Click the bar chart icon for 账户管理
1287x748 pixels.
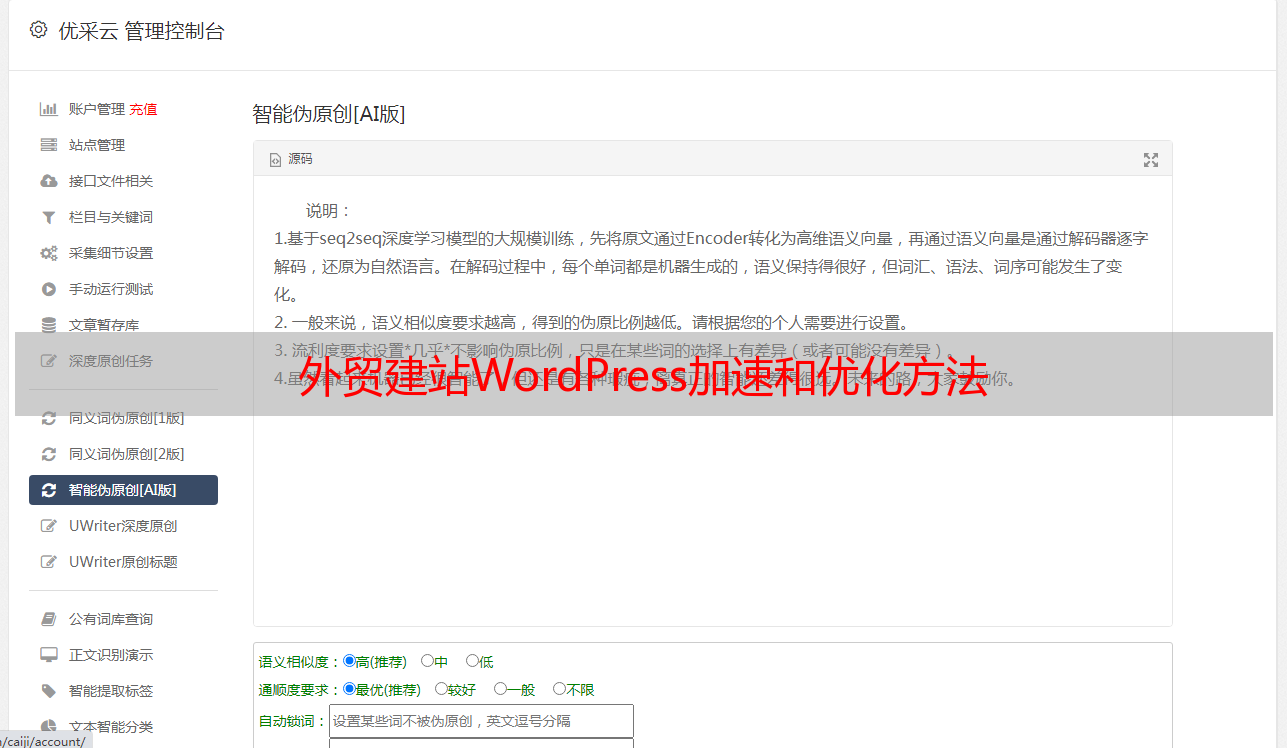(48, 109)
